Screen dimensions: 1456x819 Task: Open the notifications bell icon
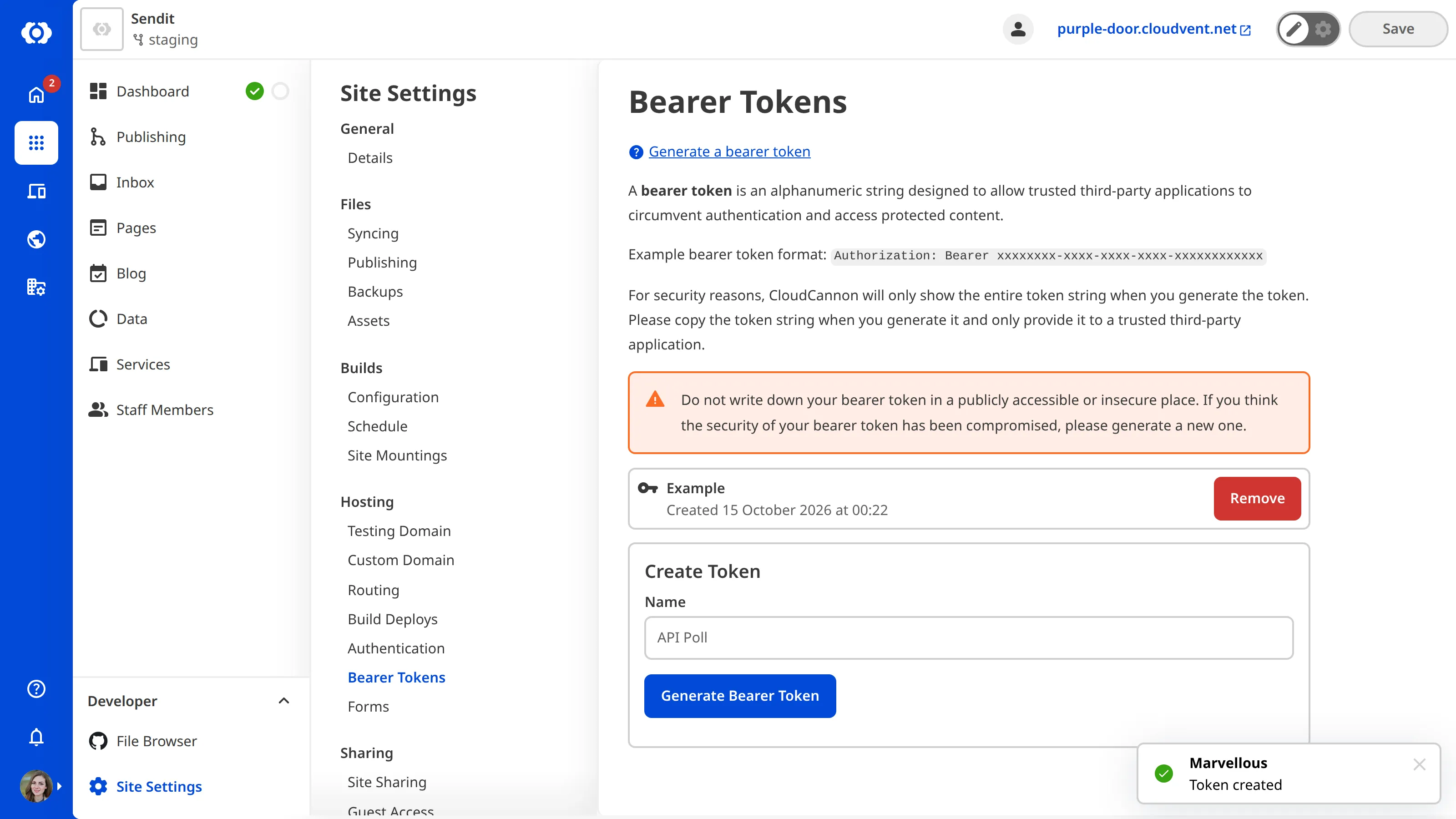pos(36,737)
